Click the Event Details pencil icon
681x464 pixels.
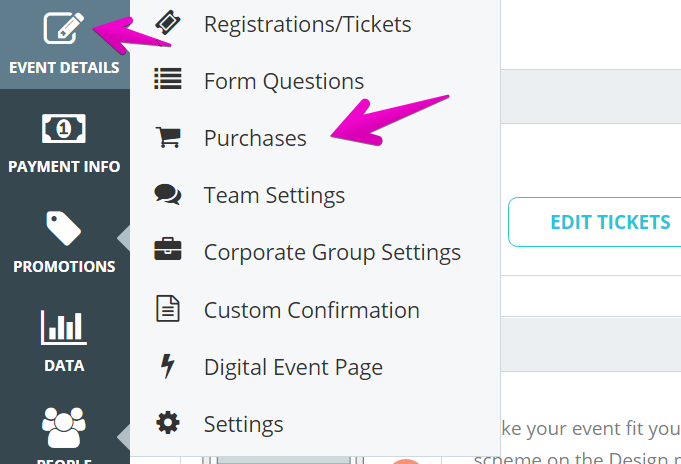click(x=64, y=28)
